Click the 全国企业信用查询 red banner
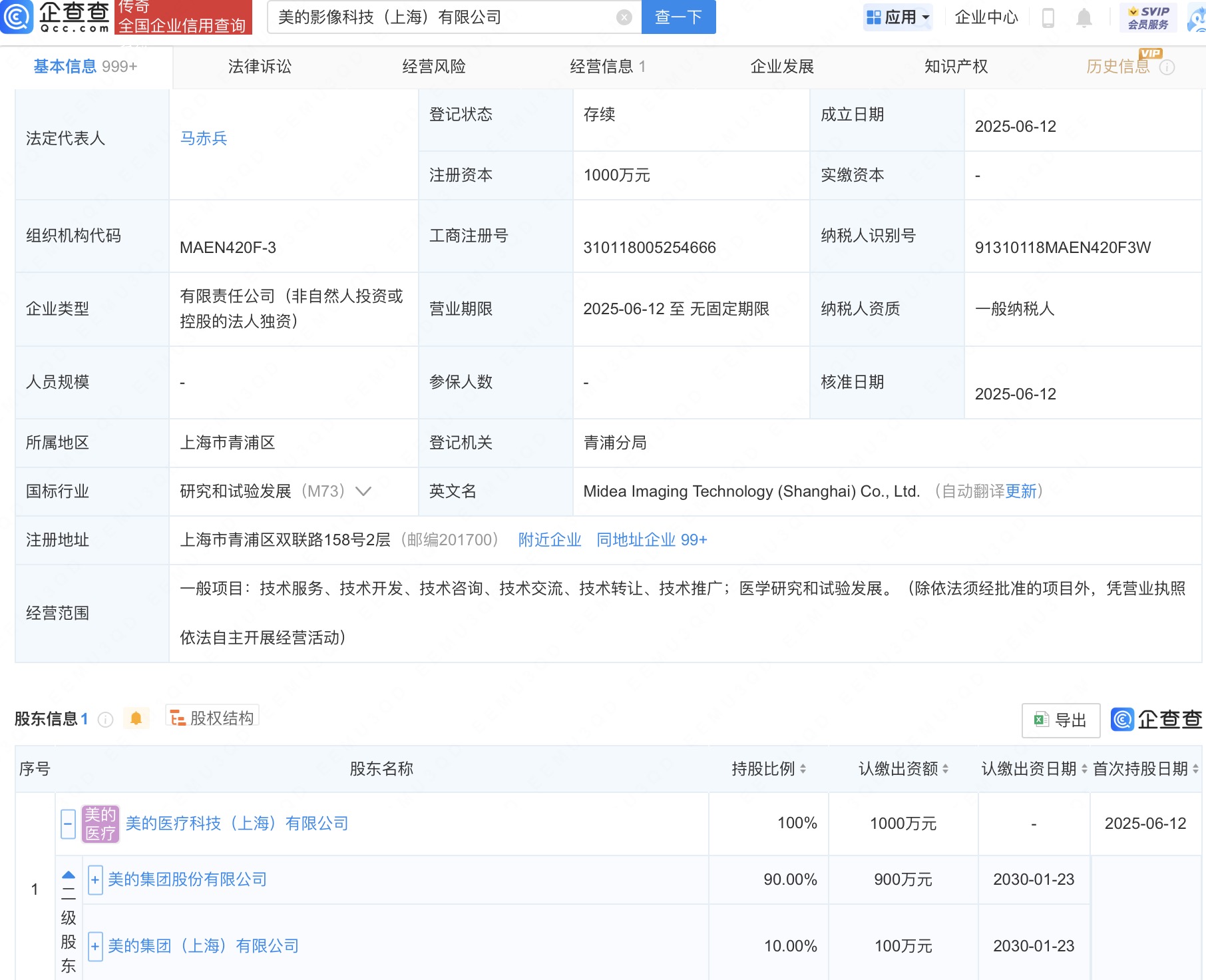This screenshot has height=980, width=1206. 183,17
